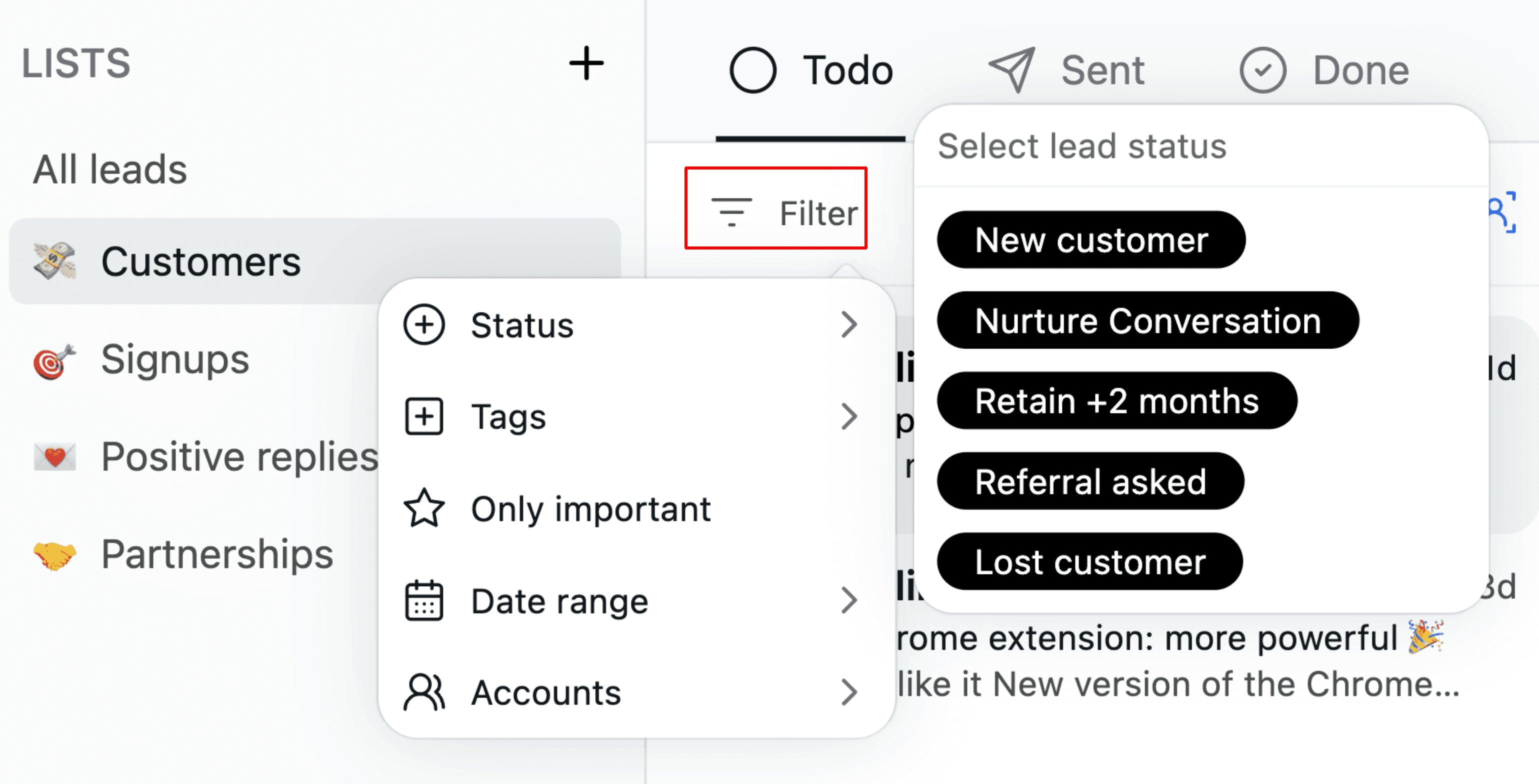Image resolution: width=1539 pixels, height=784 pixels.
Task: Select Referral asked status
Action: pos(1090,481)
